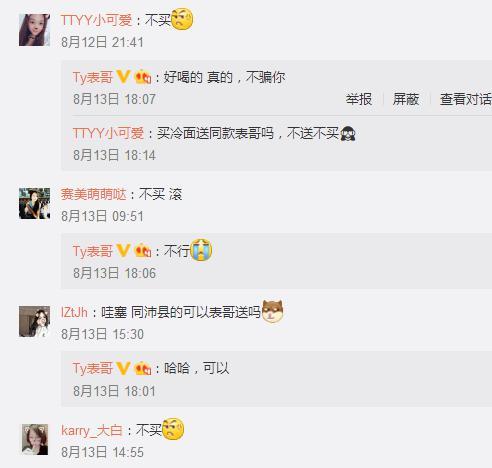Click the skeptical emoji in karry_大白's comment
Image resolution: width=492 pixels, height=468 pixels.
[173, 429]
